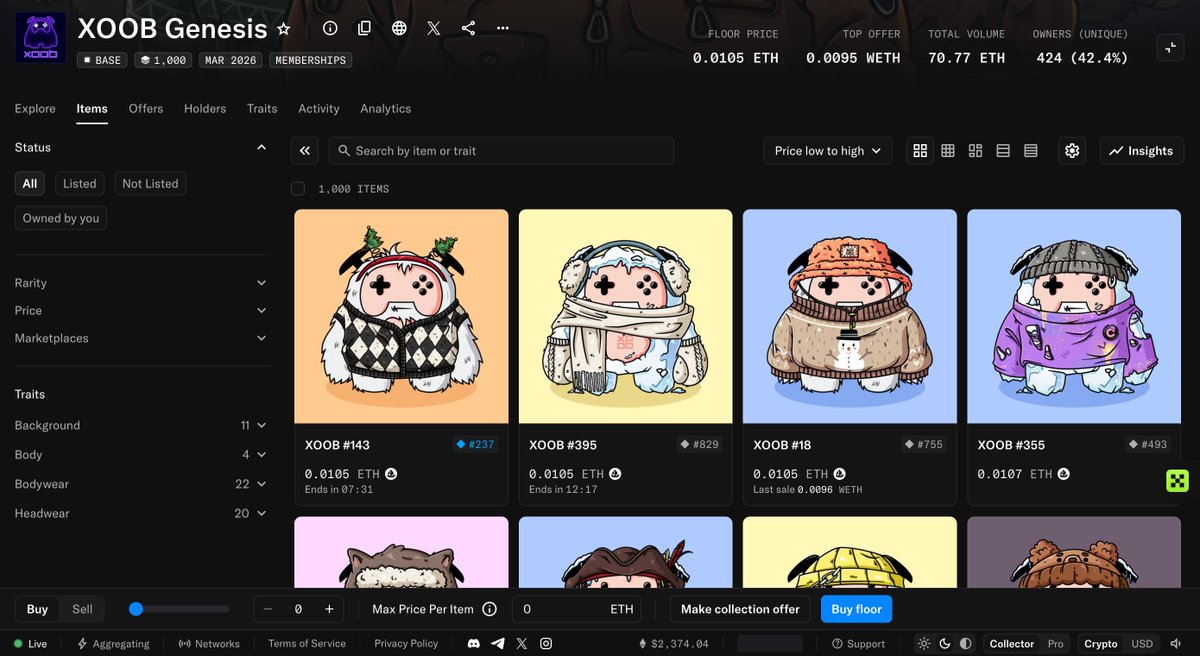Open the Explore tab
Screen dimensions: 1200x656
(x=35, y=108)
